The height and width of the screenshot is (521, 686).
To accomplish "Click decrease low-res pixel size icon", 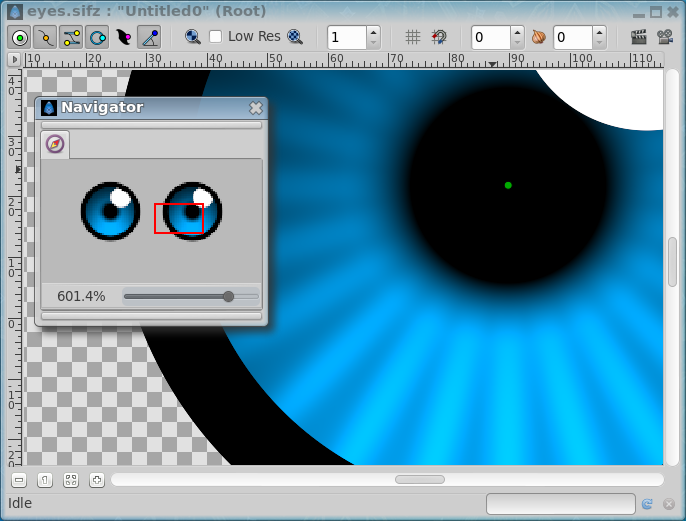I will pos(192,37).
